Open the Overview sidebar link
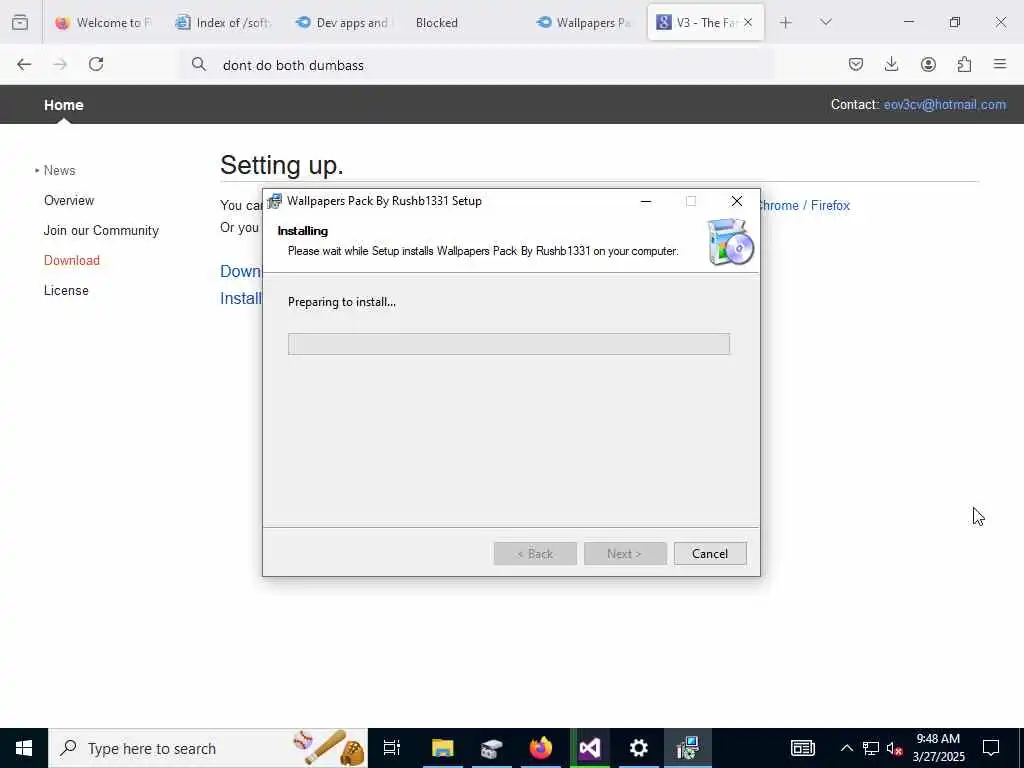The height and width of the screenshot is (768, 1024). pyautogui.click(x=69, y=200)
